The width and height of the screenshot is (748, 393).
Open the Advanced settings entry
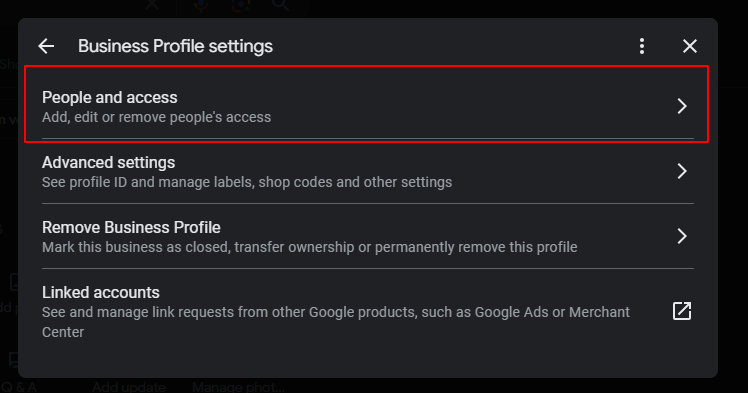click(368, 171)
